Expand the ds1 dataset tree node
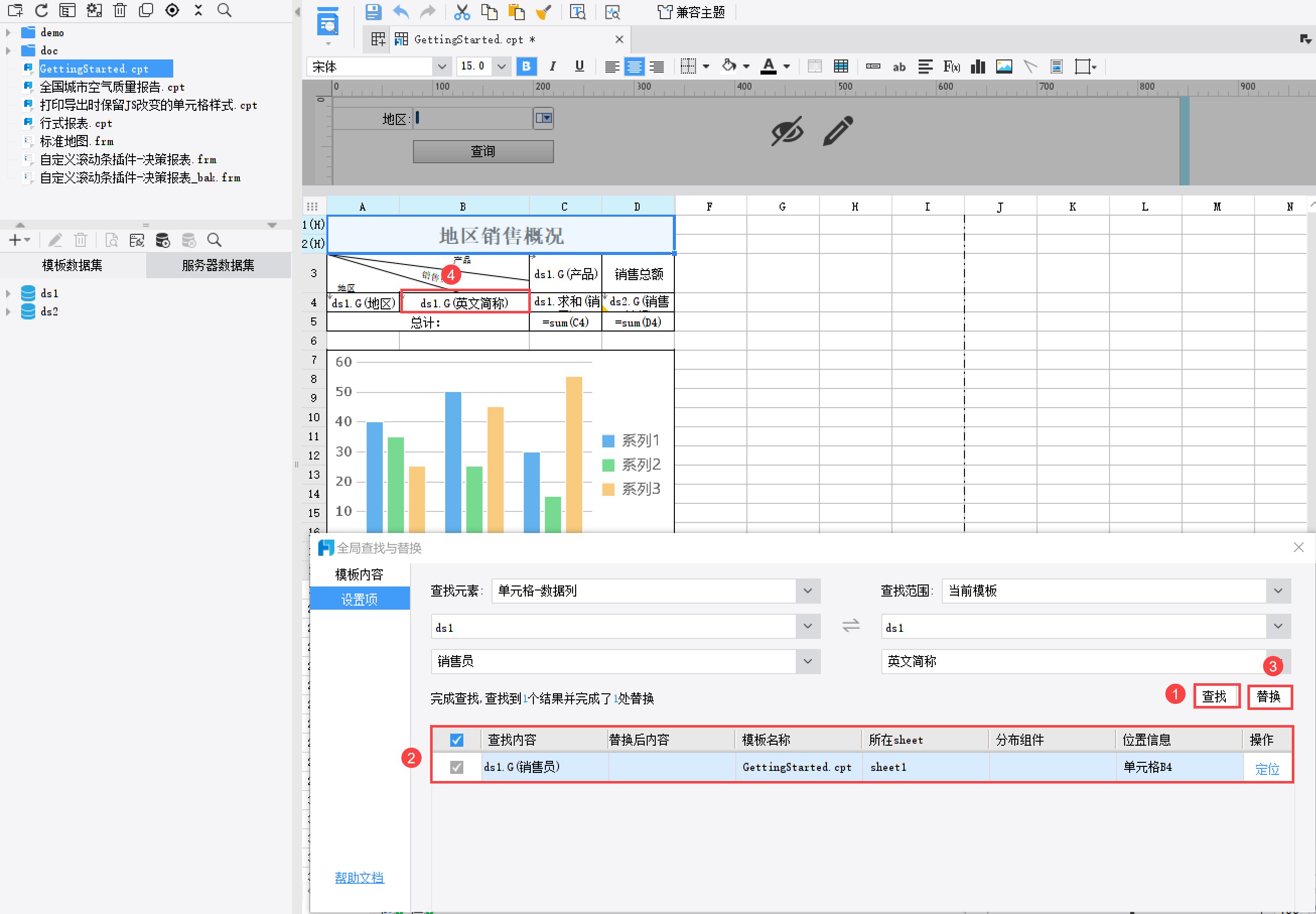The image size is (1316, 914). pos(8,294)
